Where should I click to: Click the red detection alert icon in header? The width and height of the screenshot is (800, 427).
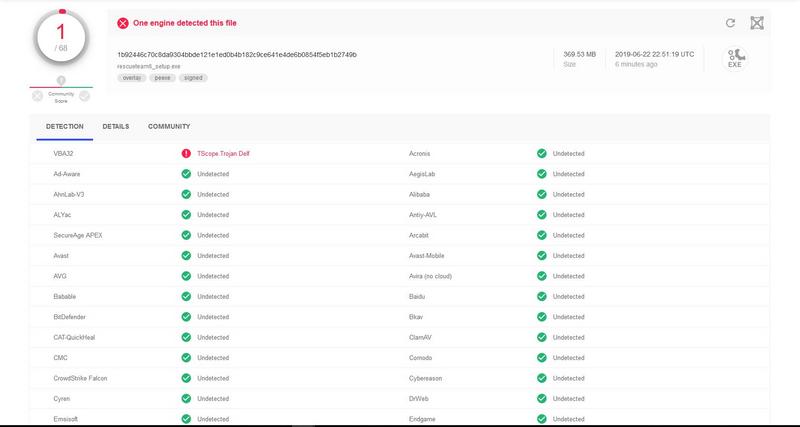point(123,23)
